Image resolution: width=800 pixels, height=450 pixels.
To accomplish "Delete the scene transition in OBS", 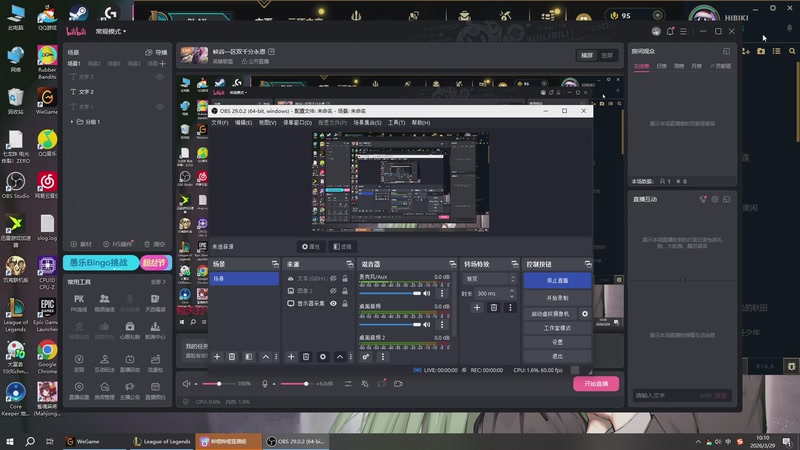I will [493, 308].
